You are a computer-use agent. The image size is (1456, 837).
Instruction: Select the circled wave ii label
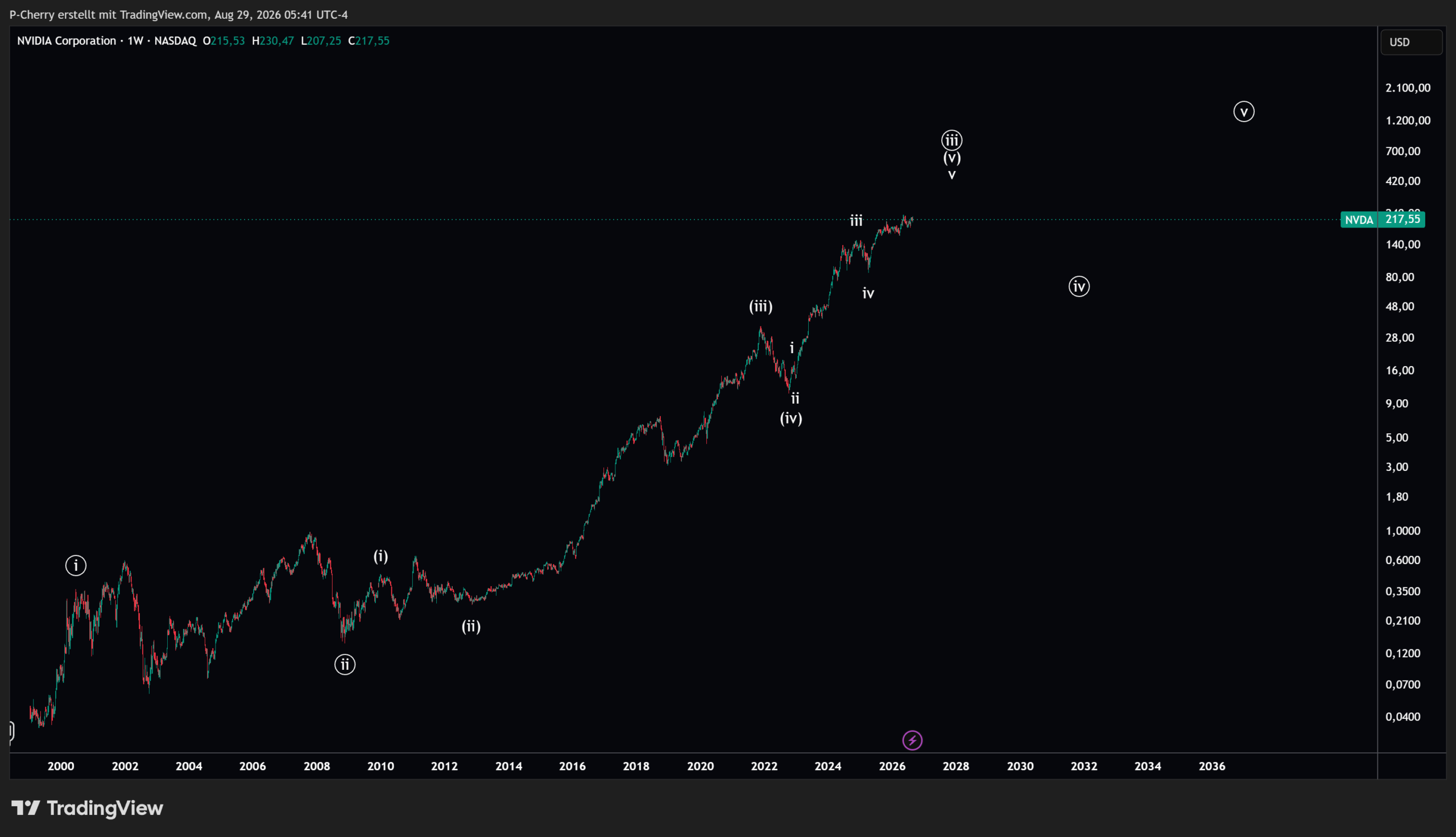pos(345,665)
